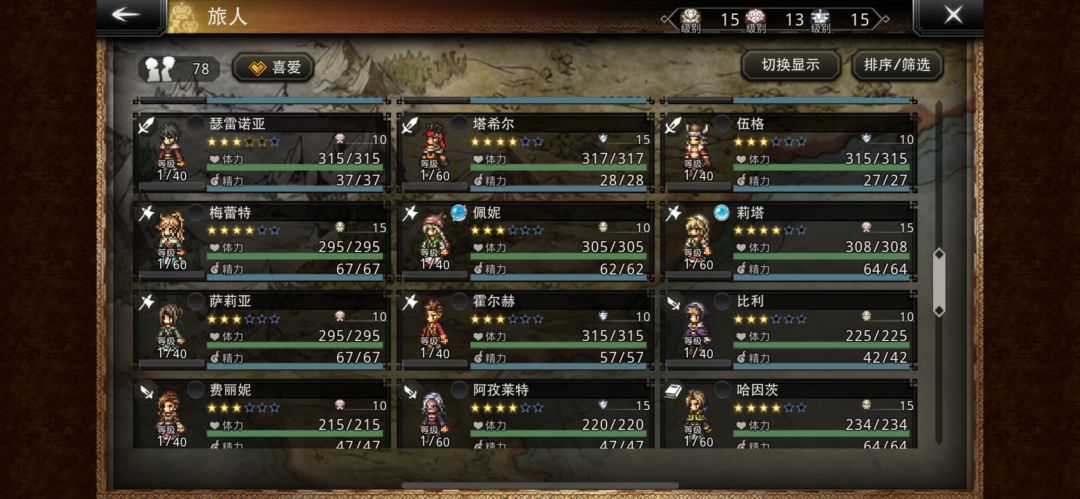This screenshot has width=1080, height=499.
Task: Tap the blue orb badge on 佩妮
Action: click(x=459, y=212)
